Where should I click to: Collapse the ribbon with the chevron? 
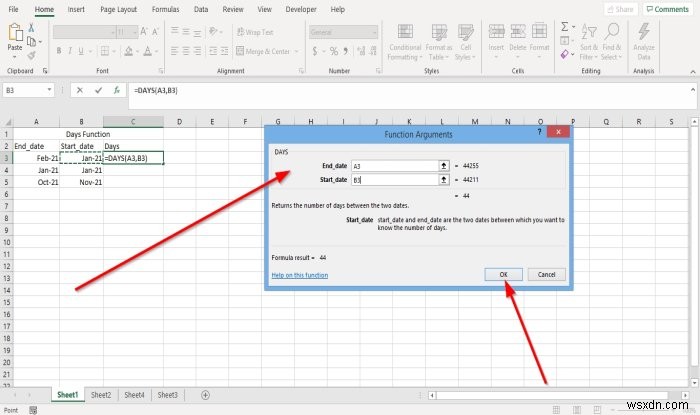pos(693,71)
